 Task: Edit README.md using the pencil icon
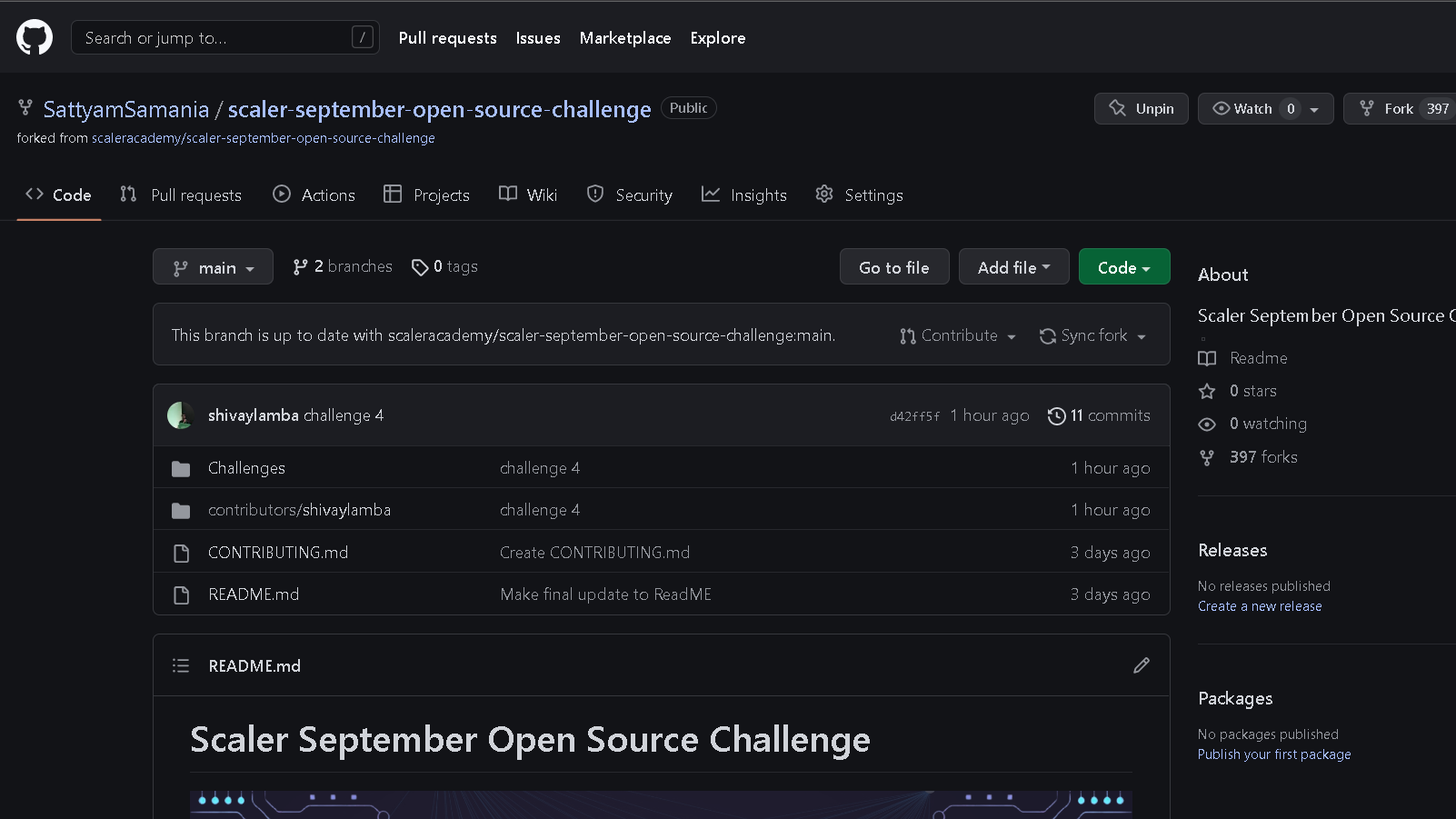[x=1141, y=665]
